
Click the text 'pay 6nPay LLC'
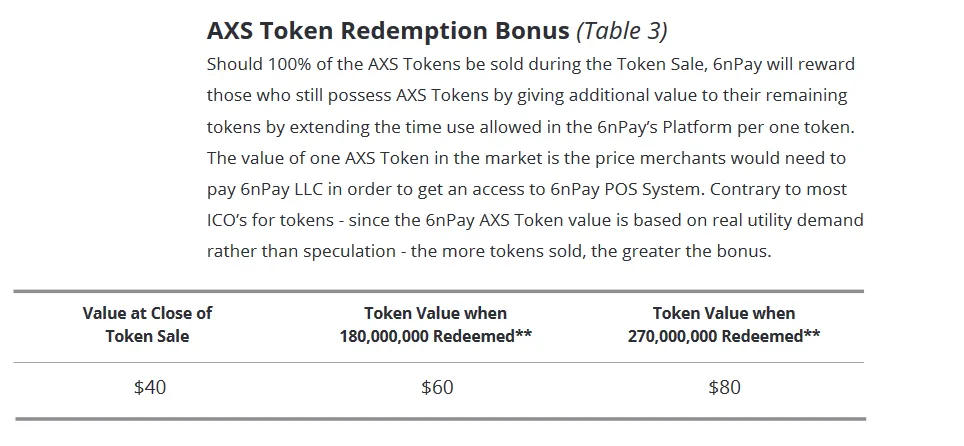tap(265, 189)
